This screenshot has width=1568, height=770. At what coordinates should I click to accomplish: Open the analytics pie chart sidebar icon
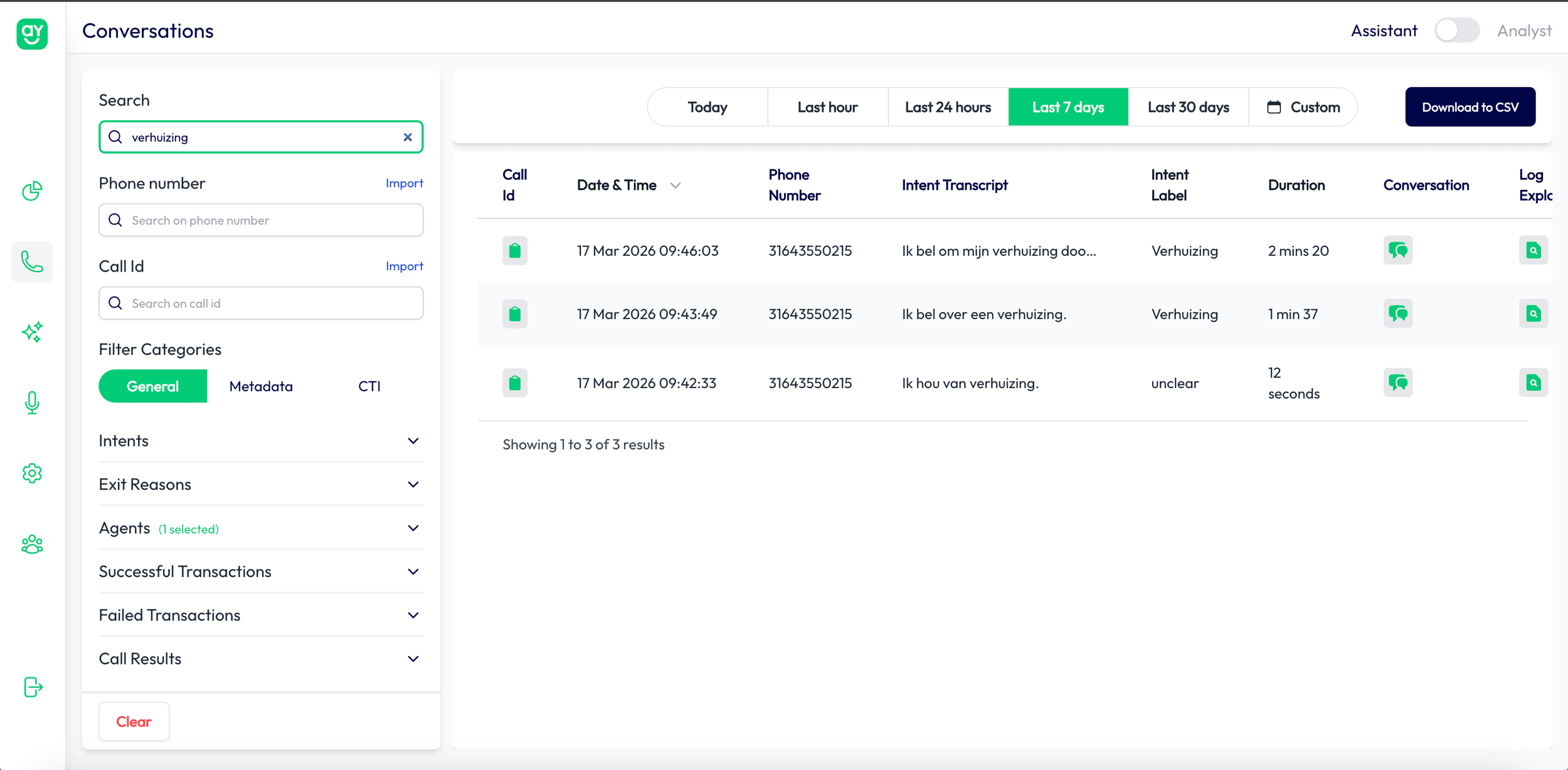31,191
